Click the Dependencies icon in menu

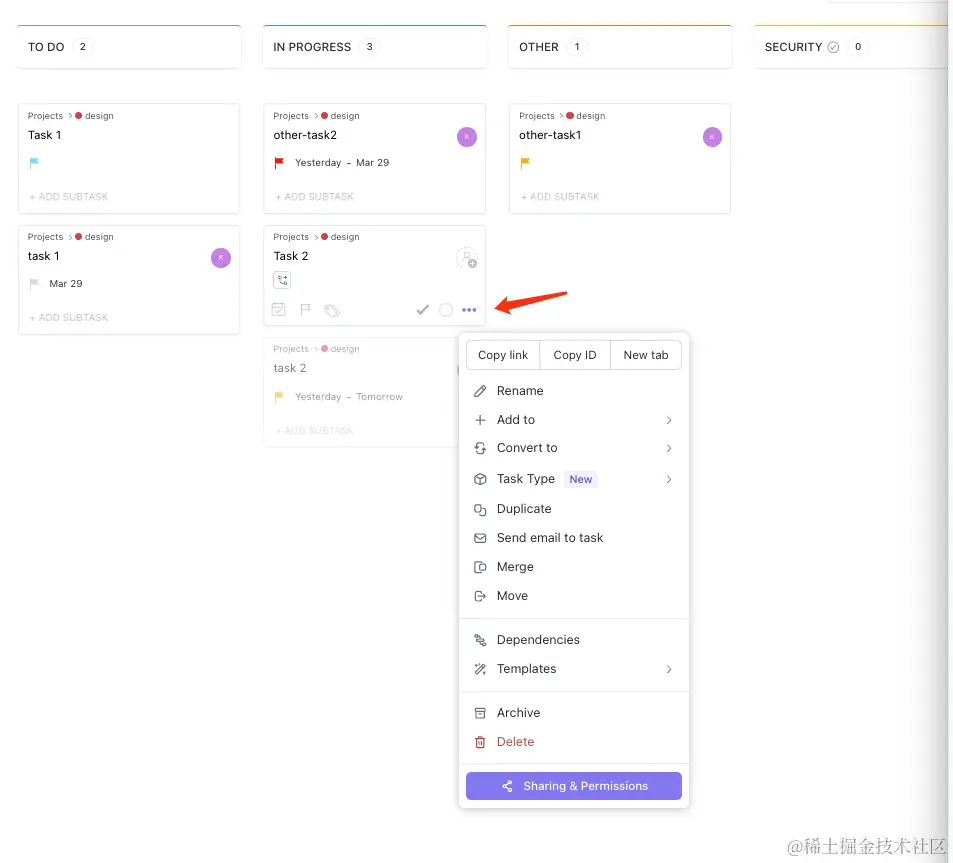tap(480, 640)
